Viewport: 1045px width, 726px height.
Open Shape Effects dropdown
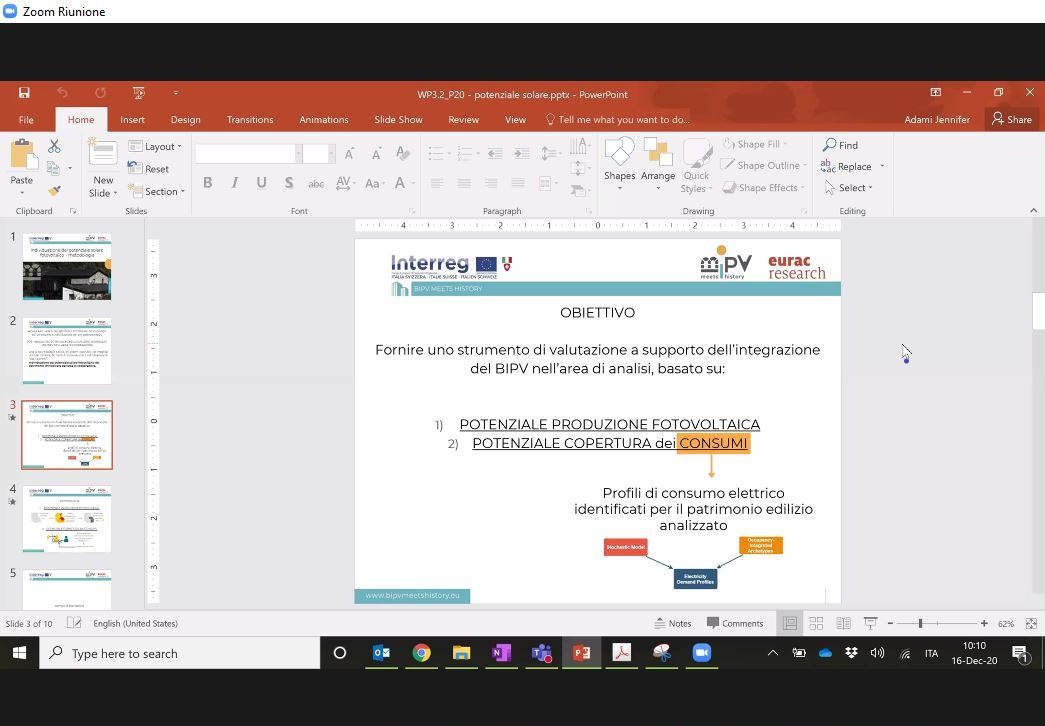[764, 187]
